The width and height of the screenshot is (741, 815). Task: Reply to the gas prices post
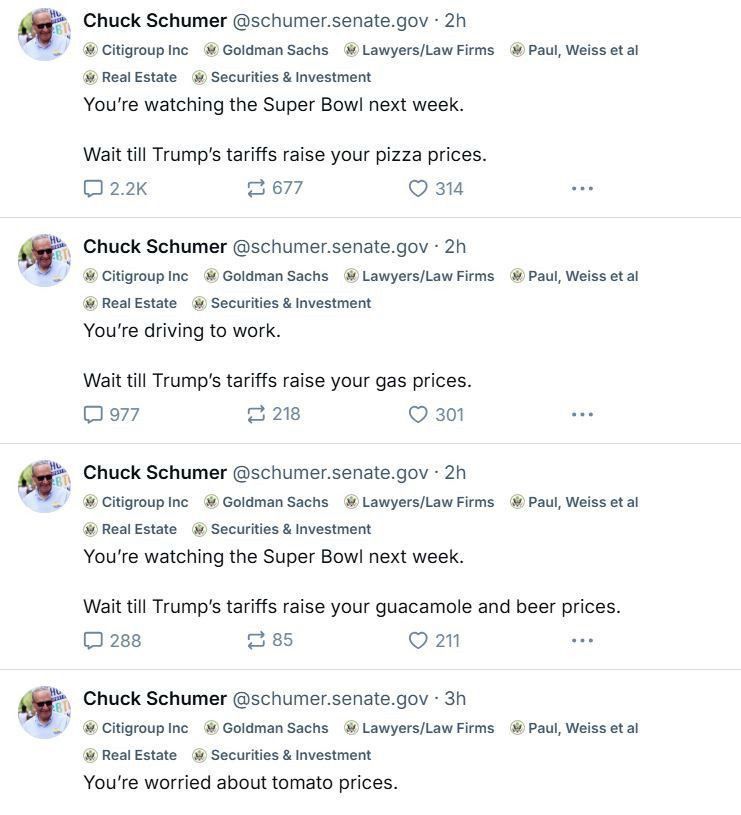click(93, 414)
